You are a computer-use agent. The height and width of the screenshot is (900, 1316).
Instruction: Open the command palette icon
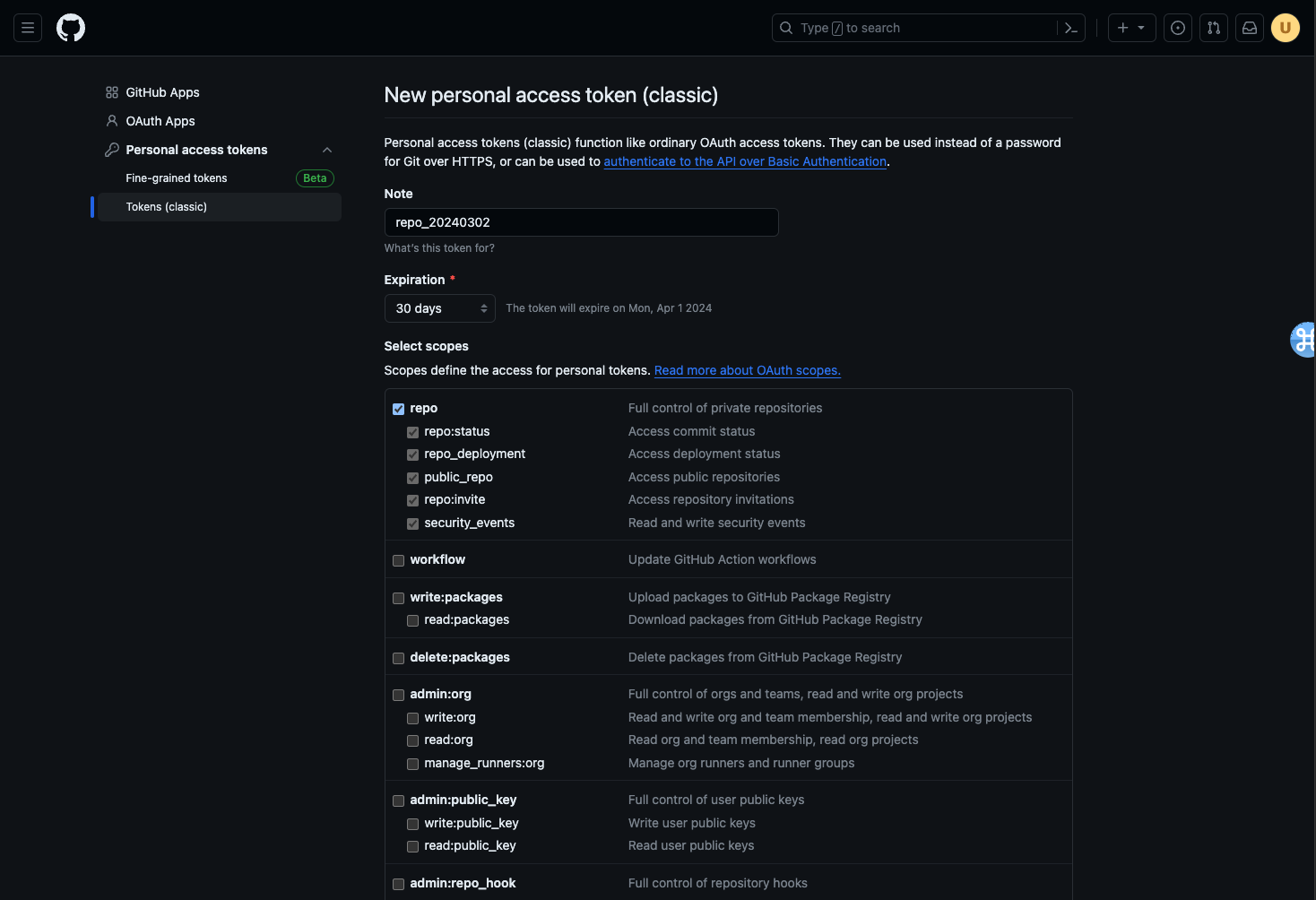1071,28
